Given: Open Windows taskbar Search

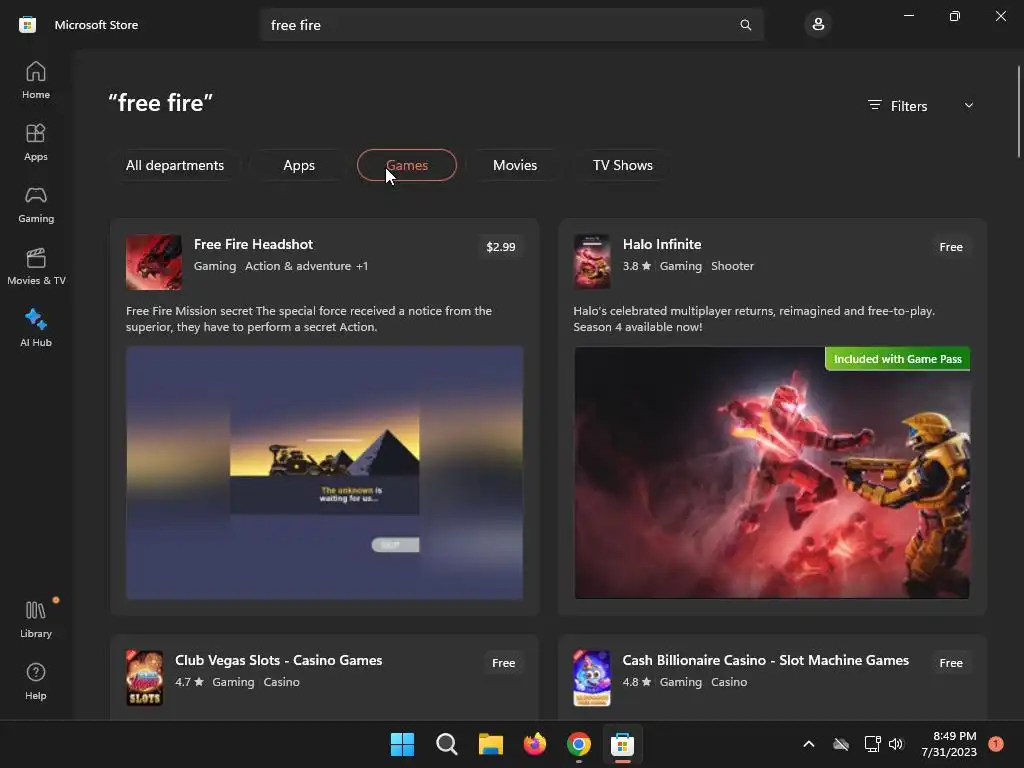Looking at the screenshot, I should (447, 744).
